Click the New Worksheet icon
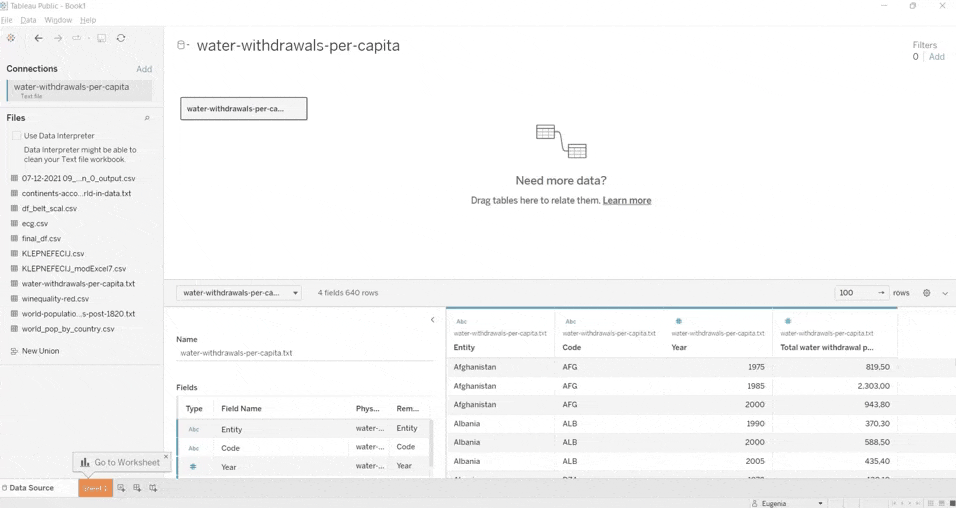This screenshot has width=956, height=508. [121, 488]
